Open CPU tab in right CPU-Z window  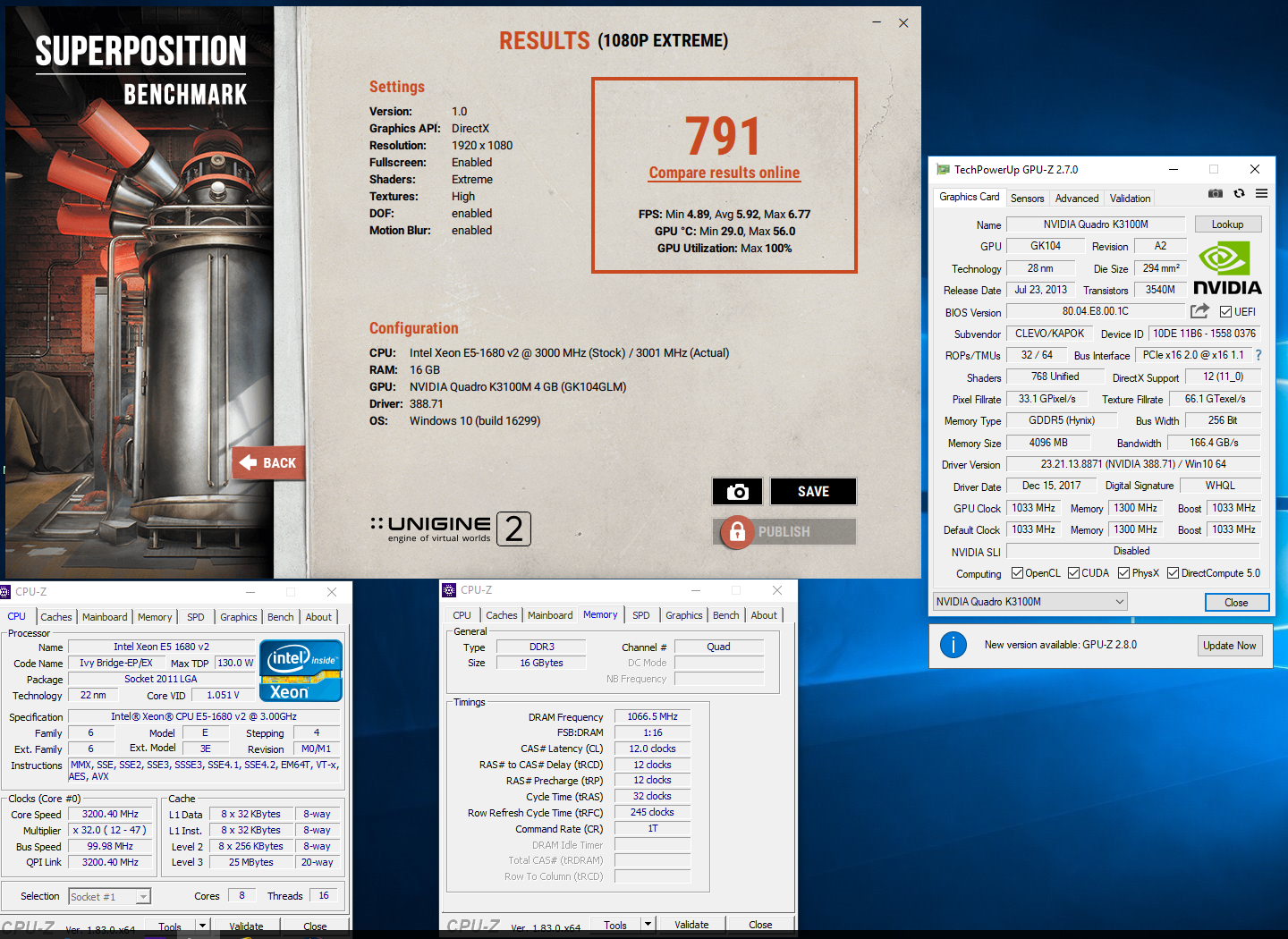(x=462, y=615)
